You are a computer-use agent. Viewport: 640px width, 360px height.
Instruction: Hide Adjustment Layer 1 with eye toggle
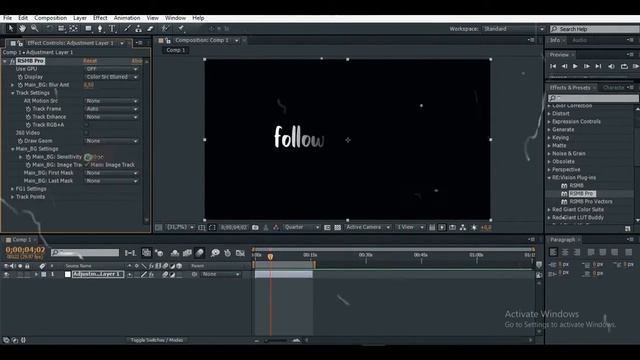pos(6,275)
